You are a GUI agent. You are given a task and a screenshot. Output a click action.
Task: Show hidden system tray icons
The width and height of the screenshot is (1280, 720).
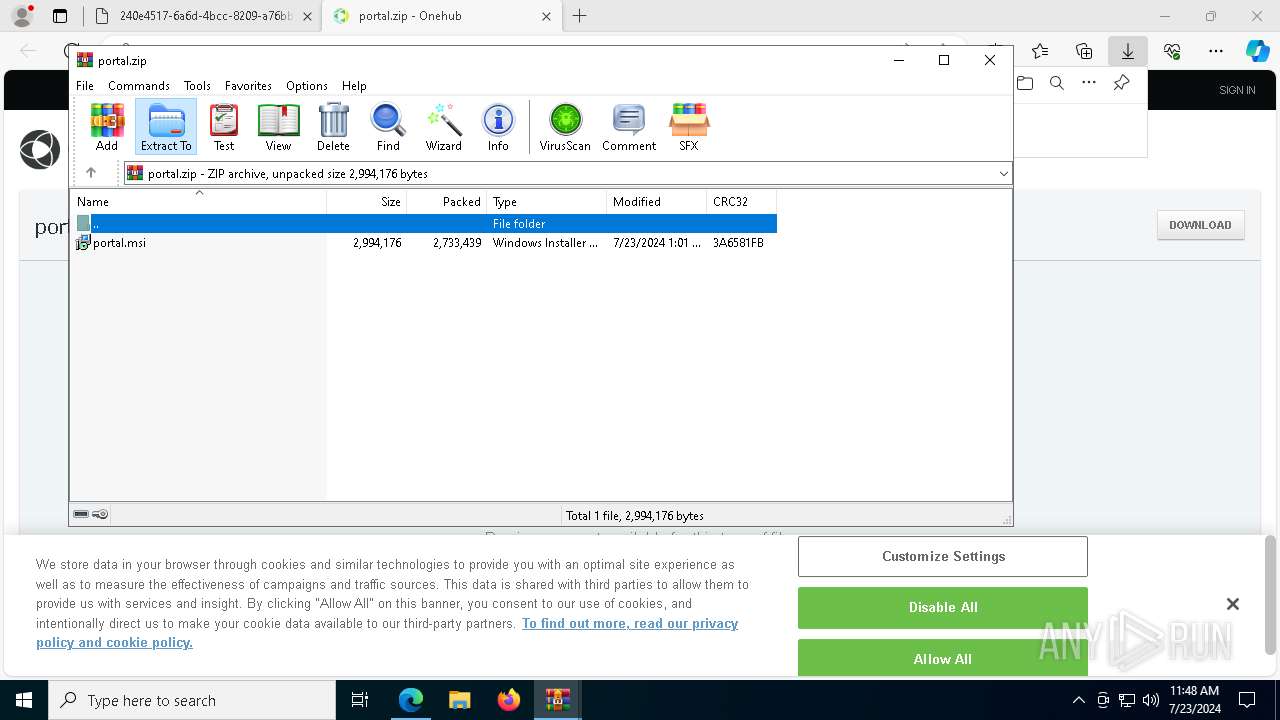pyautogui.click(x=1078, y=700)
